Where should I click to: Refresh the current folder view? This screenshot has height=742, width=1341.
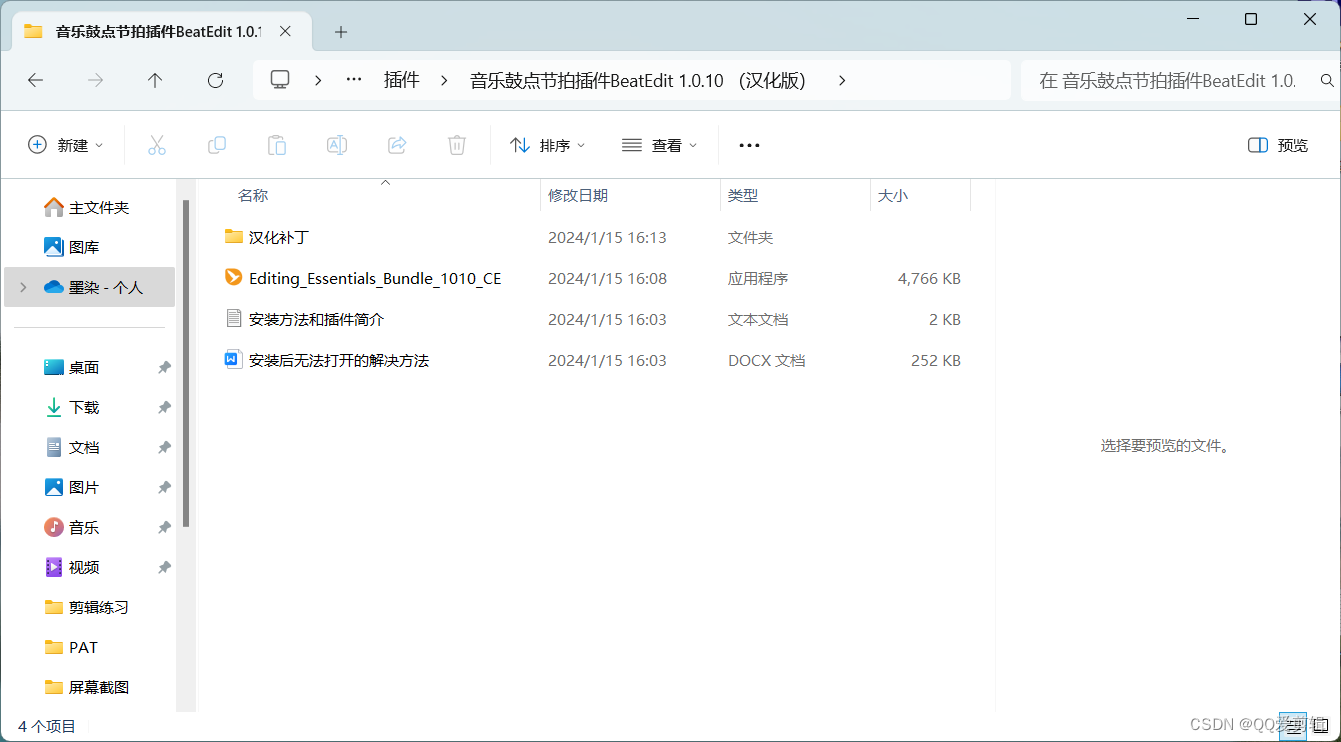215,80
